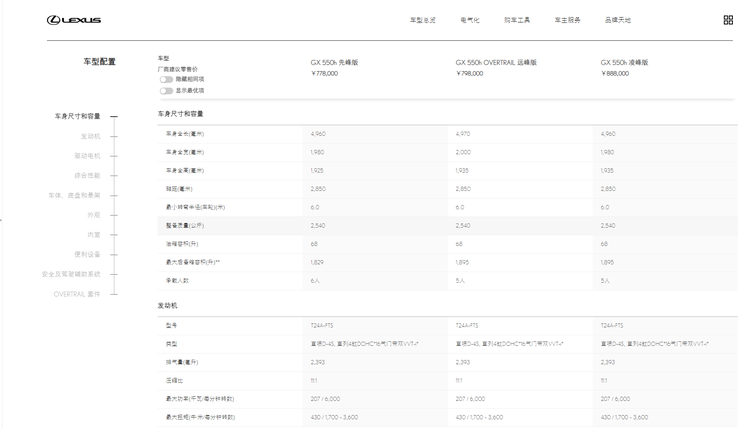Go to 品牌天地 in the header

pos(617,20)
